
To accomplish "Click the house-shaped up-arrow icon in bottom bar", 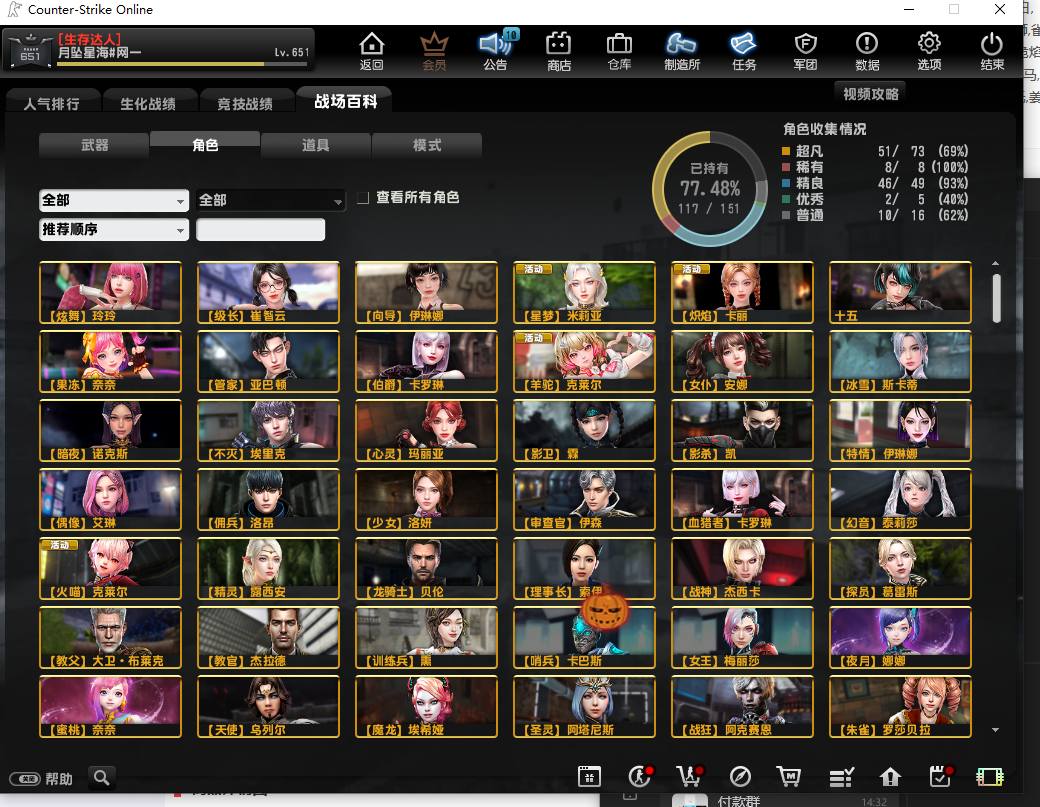I will pos(890,776).
